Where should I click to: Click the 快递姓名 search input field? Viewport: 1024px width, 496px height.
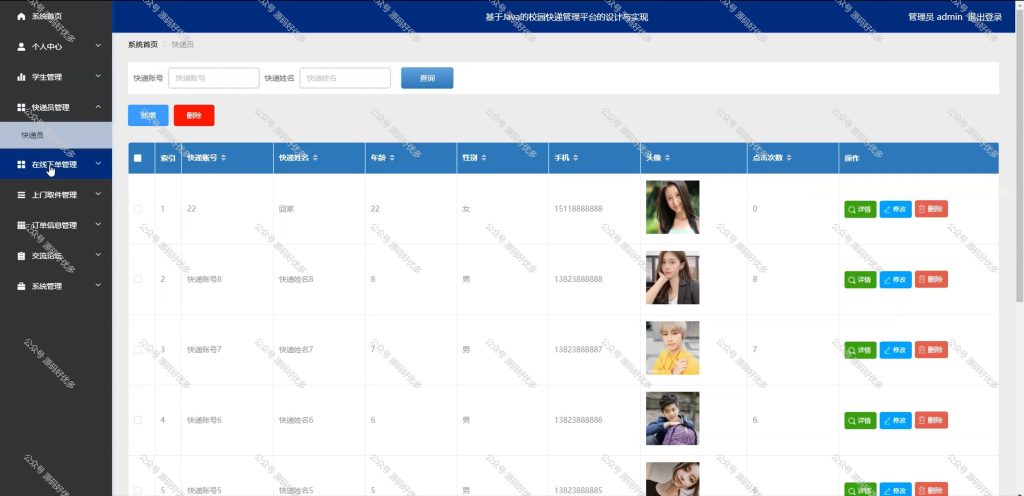(345, 78)
